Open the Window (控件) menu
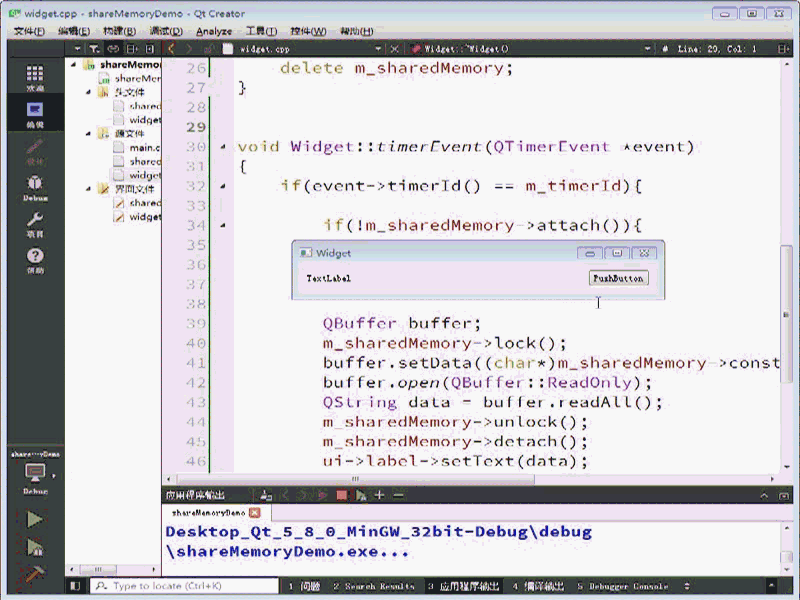 [x=308, y=31]
